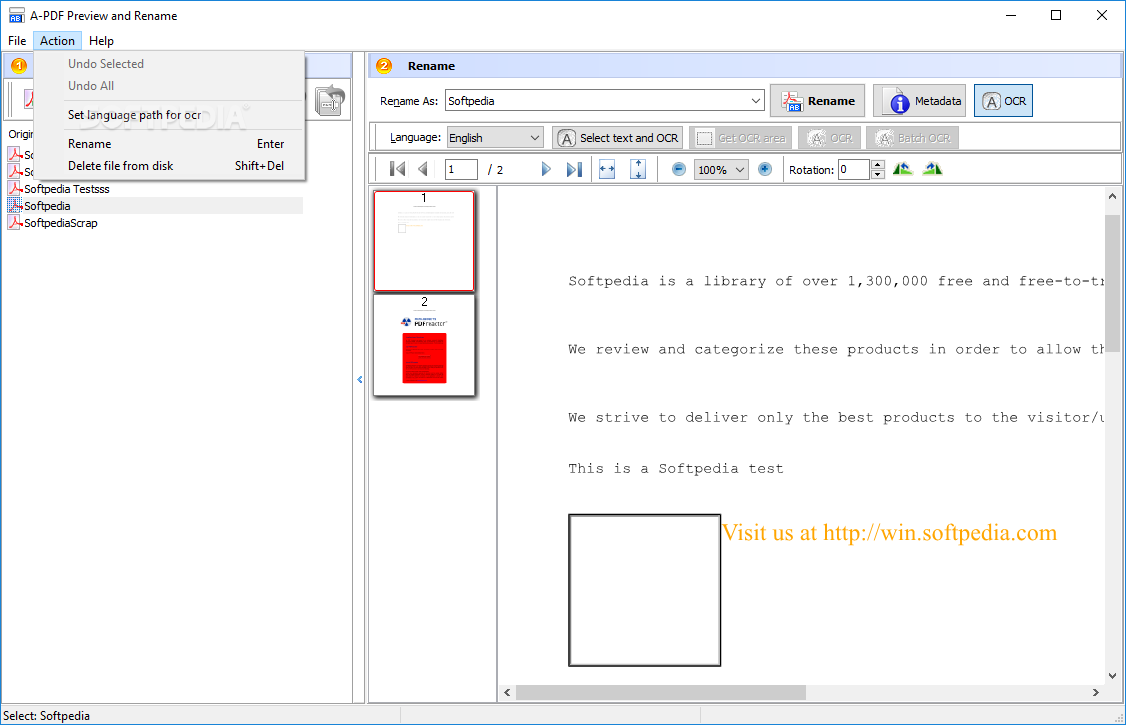Choose Set language path for ocr
The width and height of the screenshot is (1126, 725).
click(169, 115)
